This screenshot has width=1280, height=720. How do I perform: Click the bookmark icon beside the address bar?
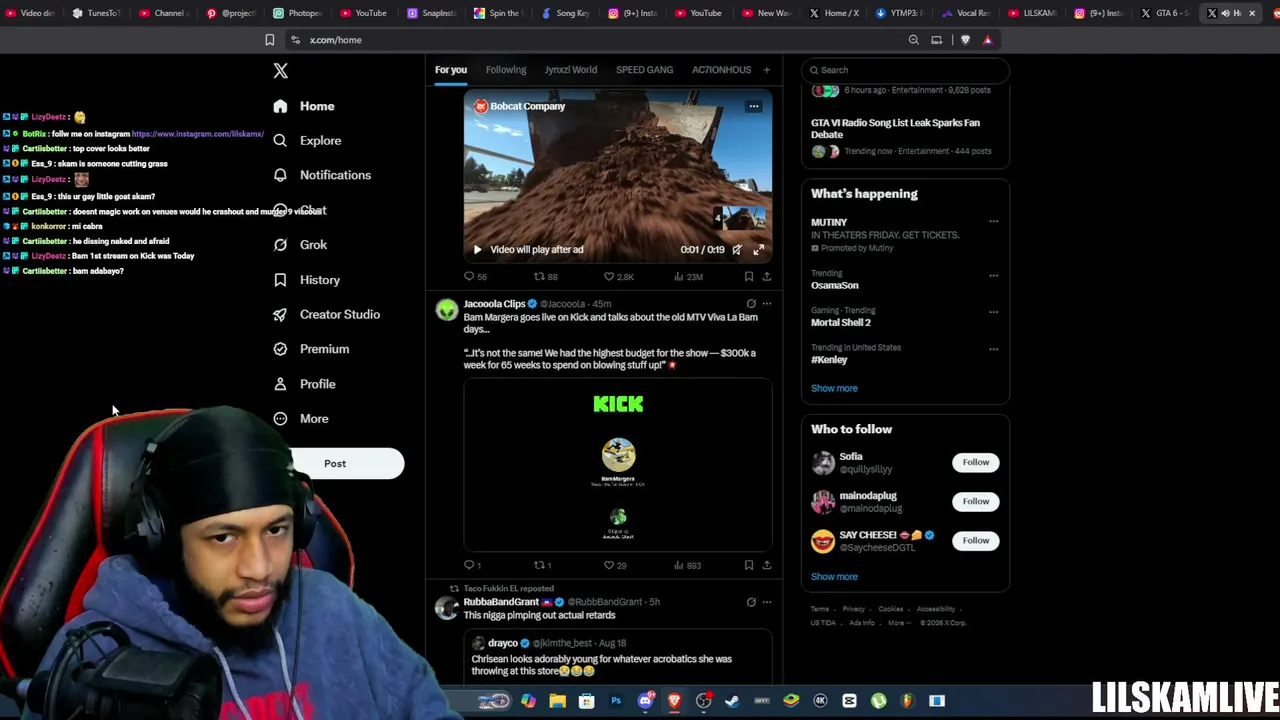[x=269, y=40]
